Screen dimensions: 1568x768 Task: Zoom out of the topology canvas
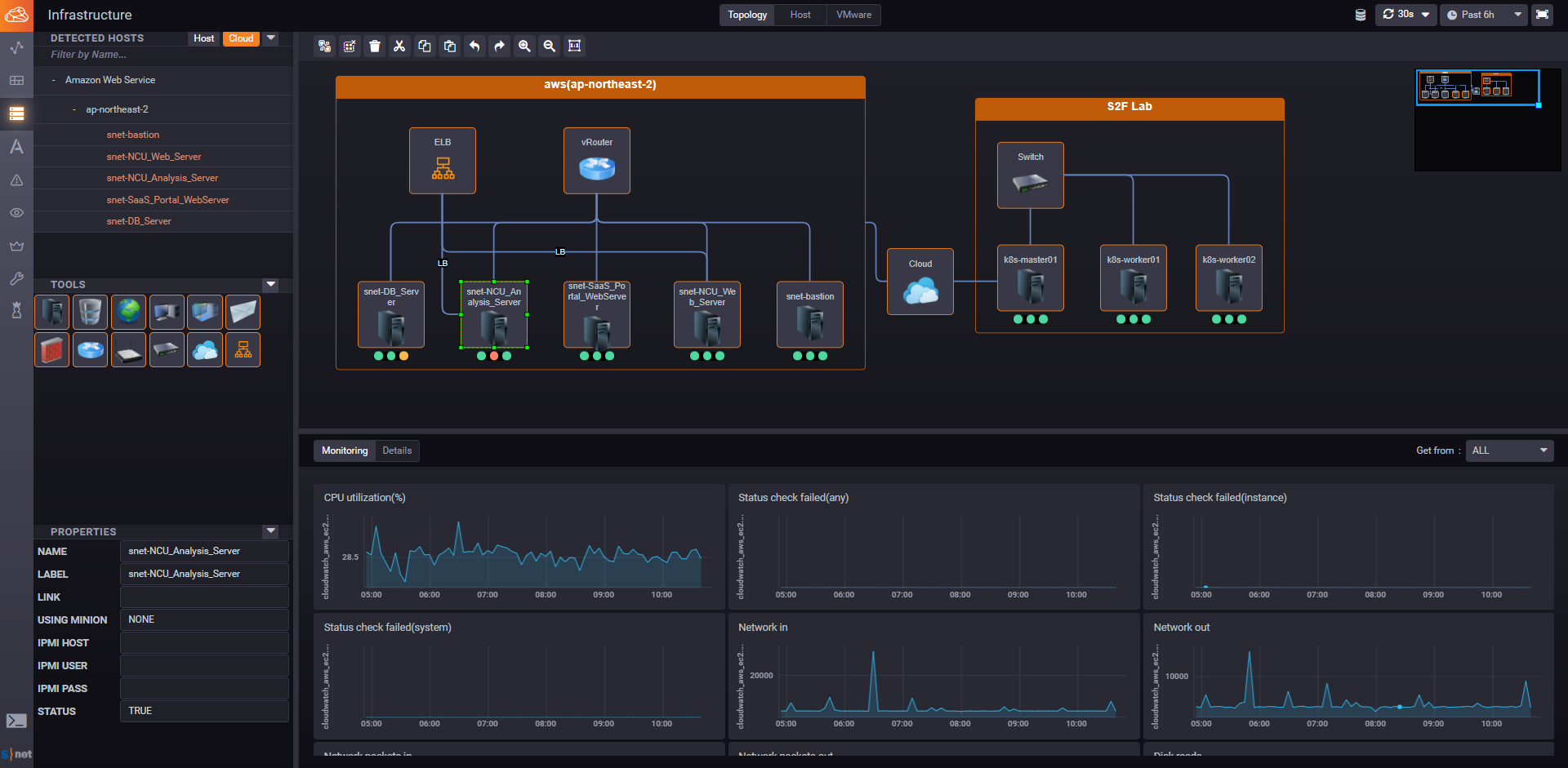tap(550, 47)
